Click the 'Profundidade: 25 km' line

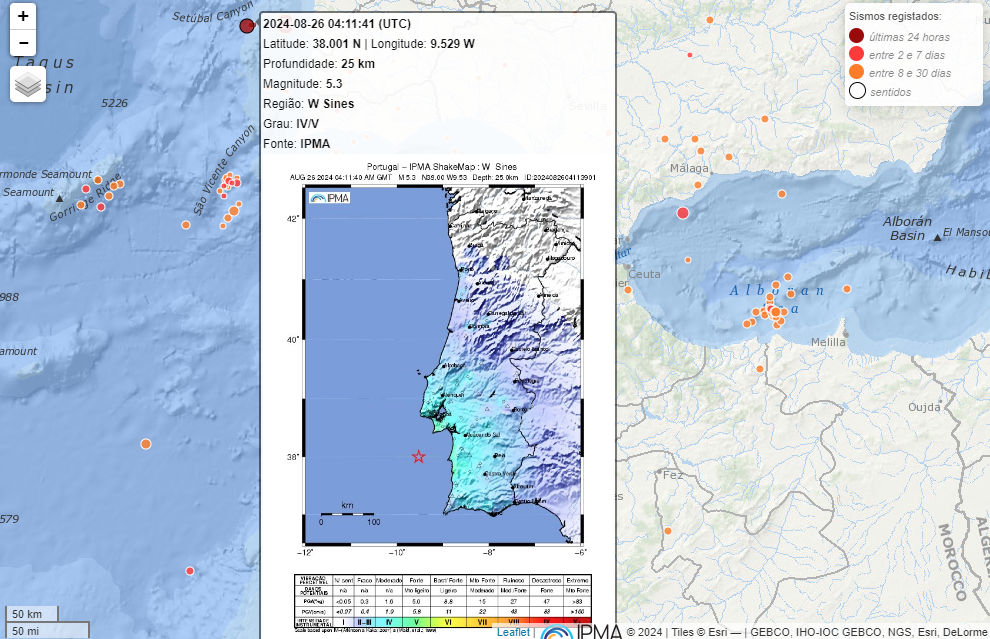pos(319,64)
